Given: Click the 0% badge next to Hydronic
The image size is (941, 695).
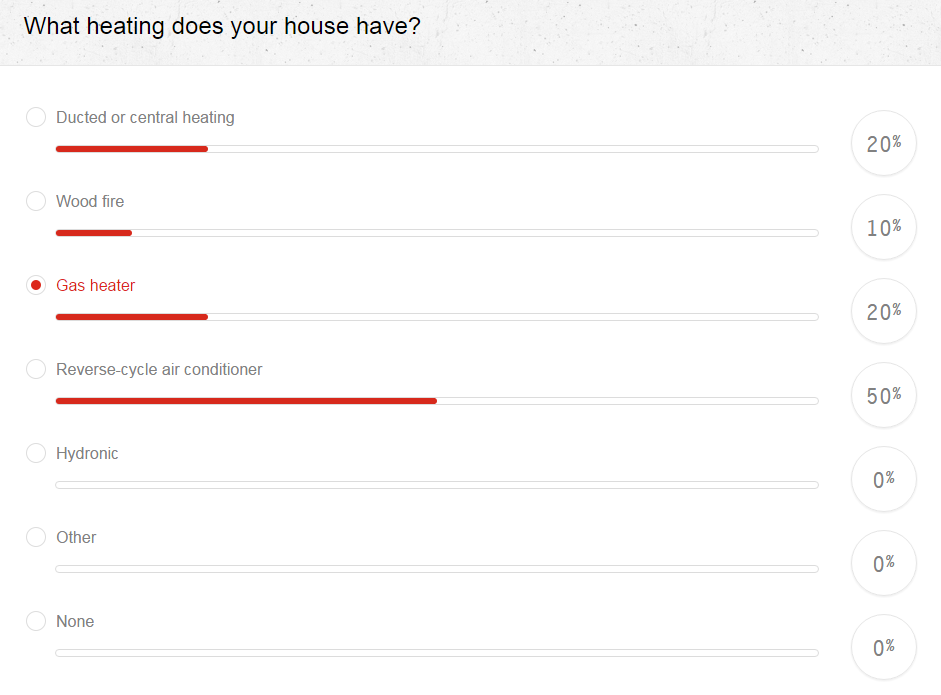Looking at the screenshot, I should click(x=883, y=479).
